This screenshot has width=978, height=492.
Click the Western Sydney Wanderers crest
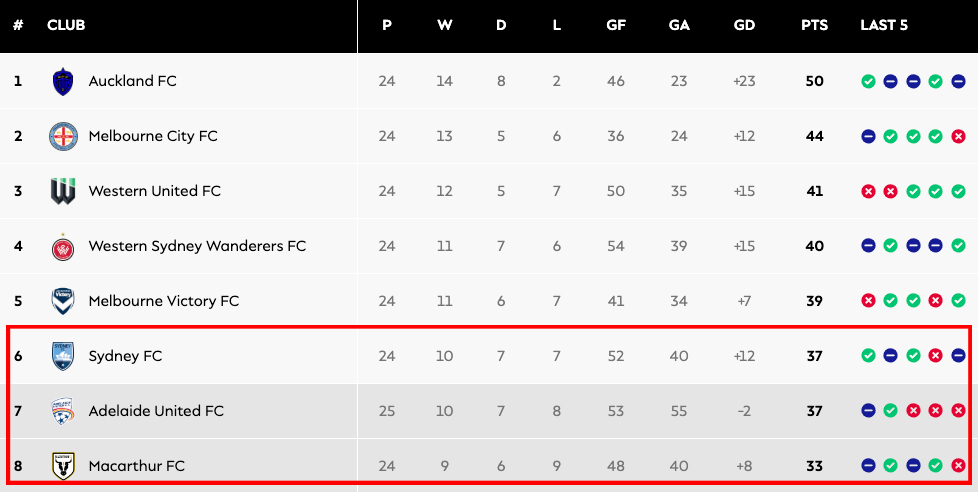[x=63, y=246]
